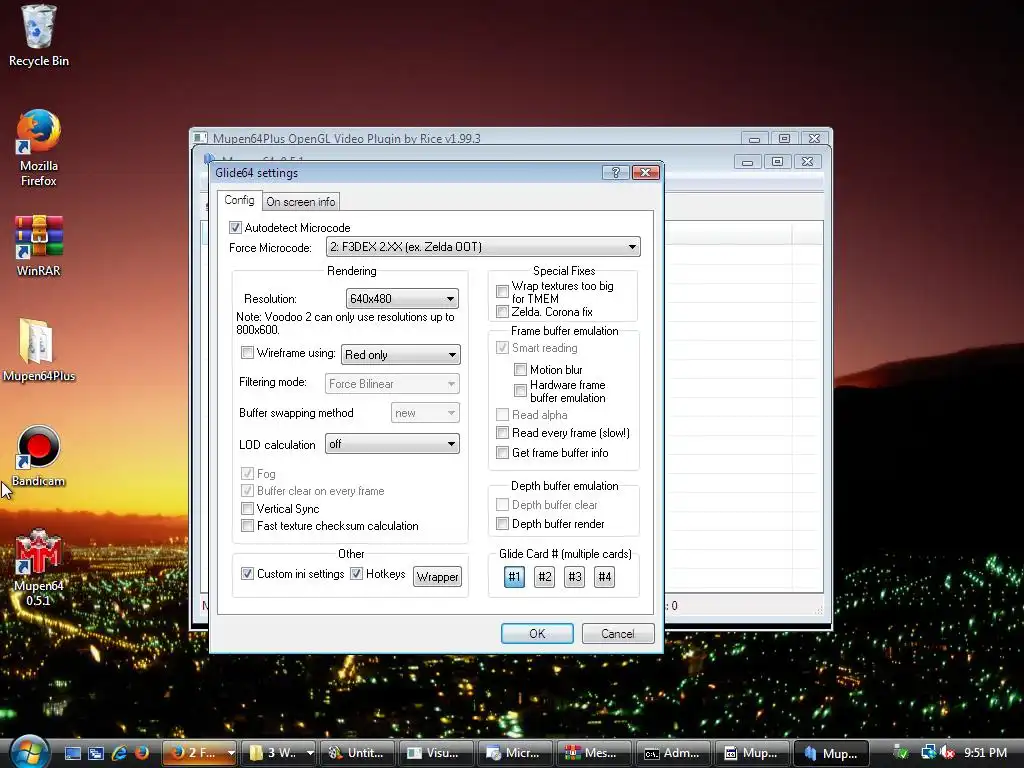The image size is (1024, 768).
Task: Enable Motion blur checkbox
Action: click(520, 370)
